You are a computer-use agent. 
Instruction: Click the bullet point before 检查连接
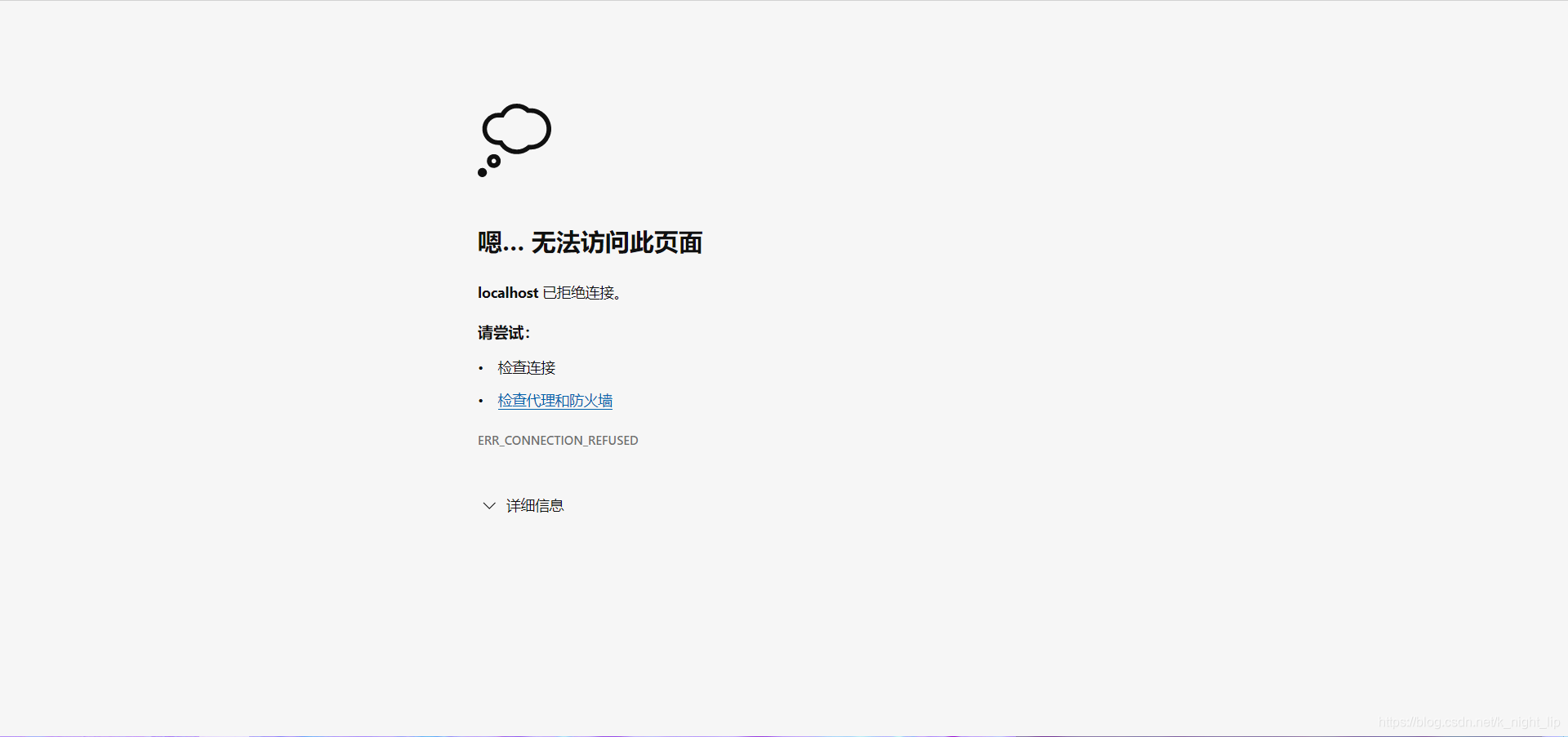click(x=481, y=368)
